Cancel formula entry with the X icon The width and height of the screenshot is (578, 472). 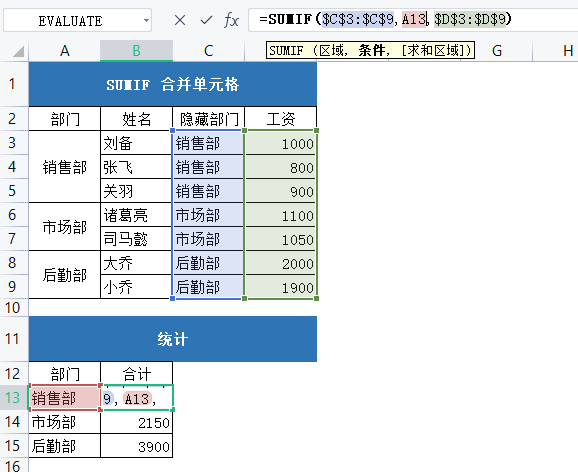[x=180, y=20]
